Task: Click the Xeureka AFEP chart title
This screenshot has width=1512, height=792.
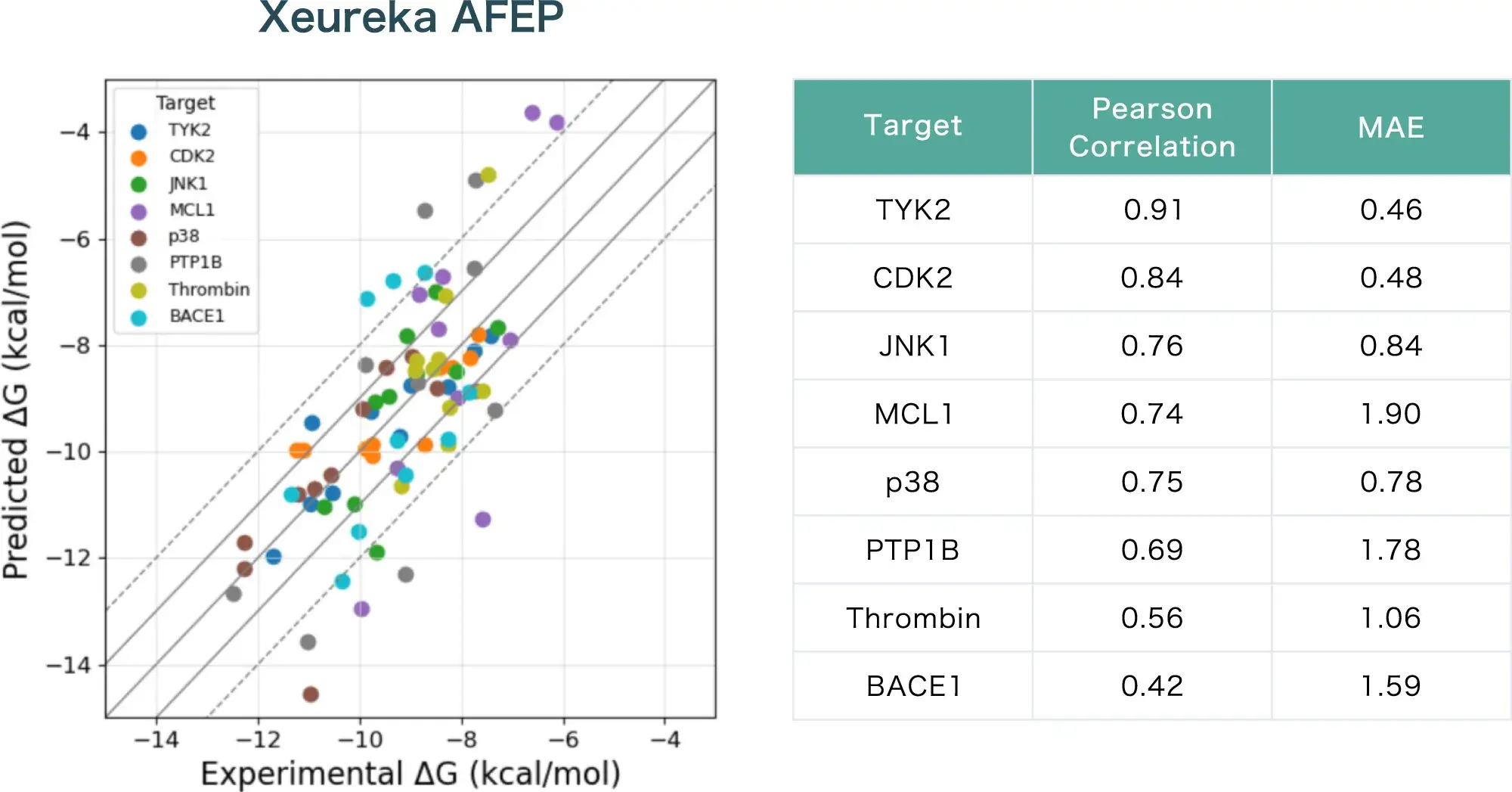Action: point(411,18)
